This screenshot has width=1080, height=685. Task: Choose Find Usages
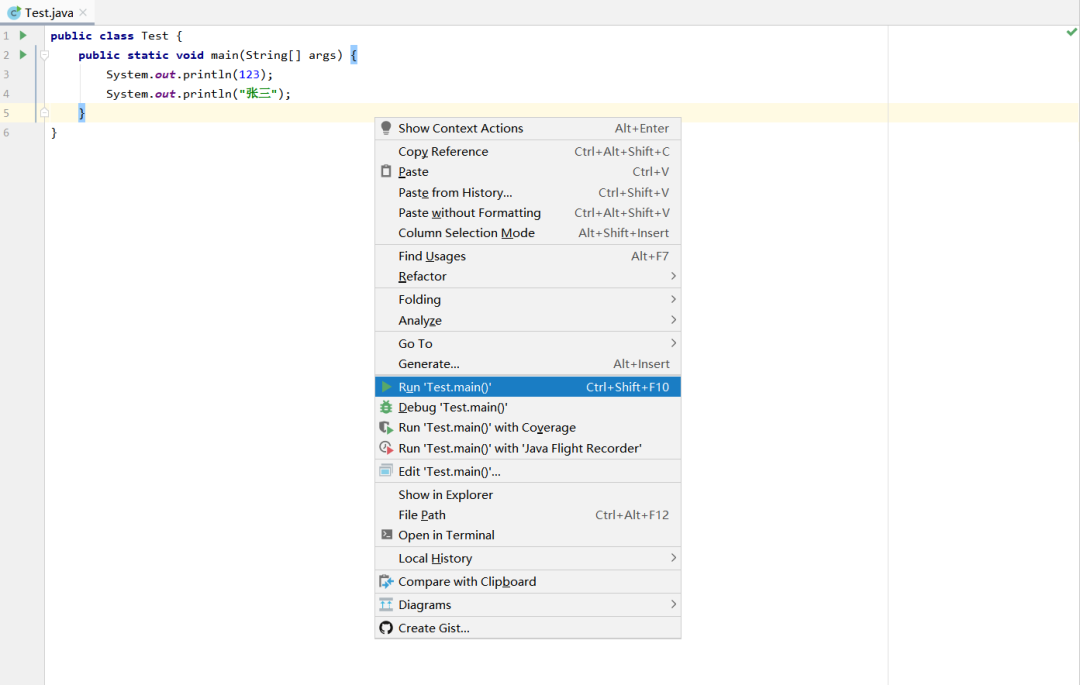click(x=528, y=256)
